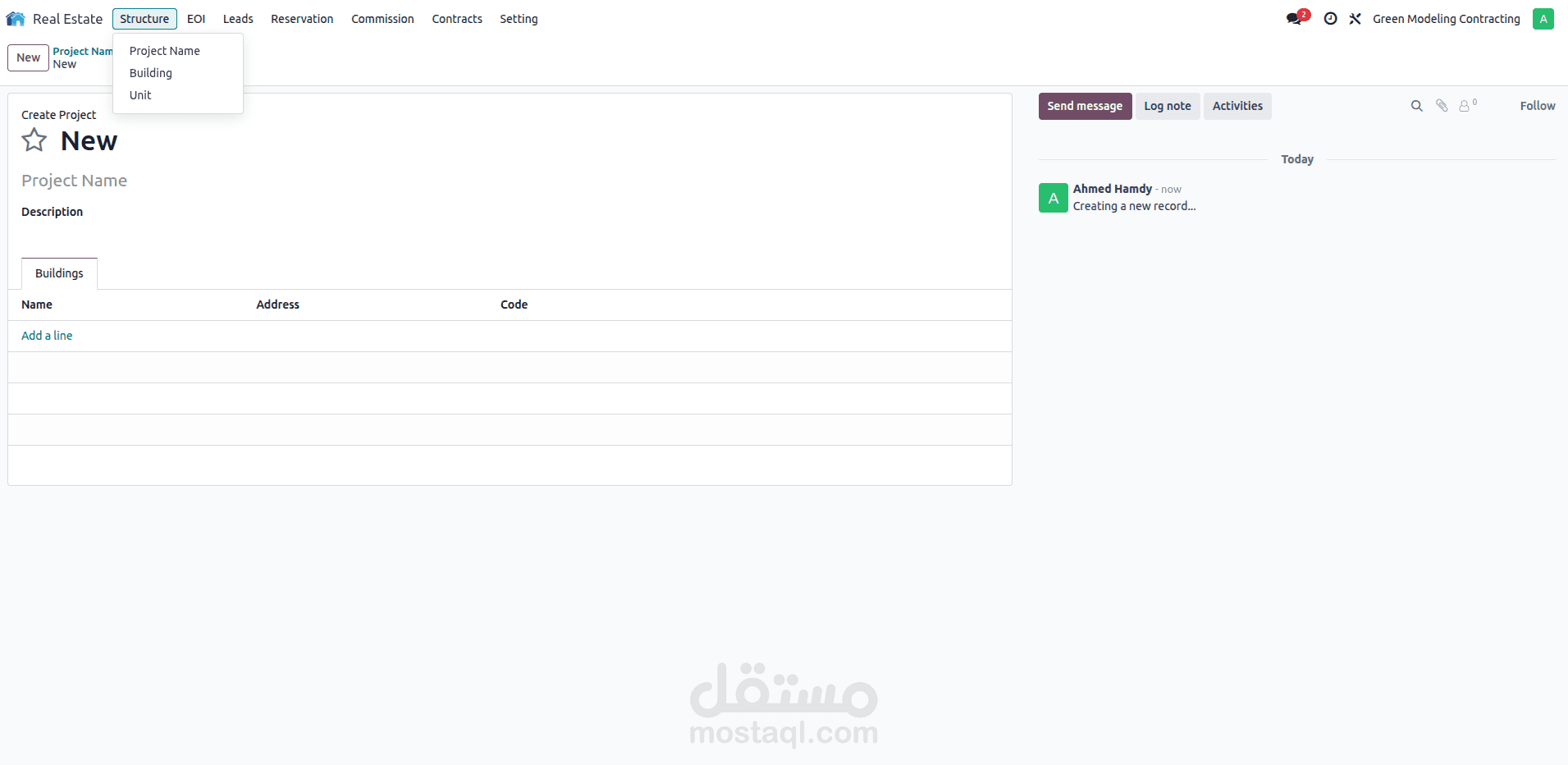Viewport: 1568px width, 765px height.
Task: Click the user avatar A in top bar
Action: 1543,19
